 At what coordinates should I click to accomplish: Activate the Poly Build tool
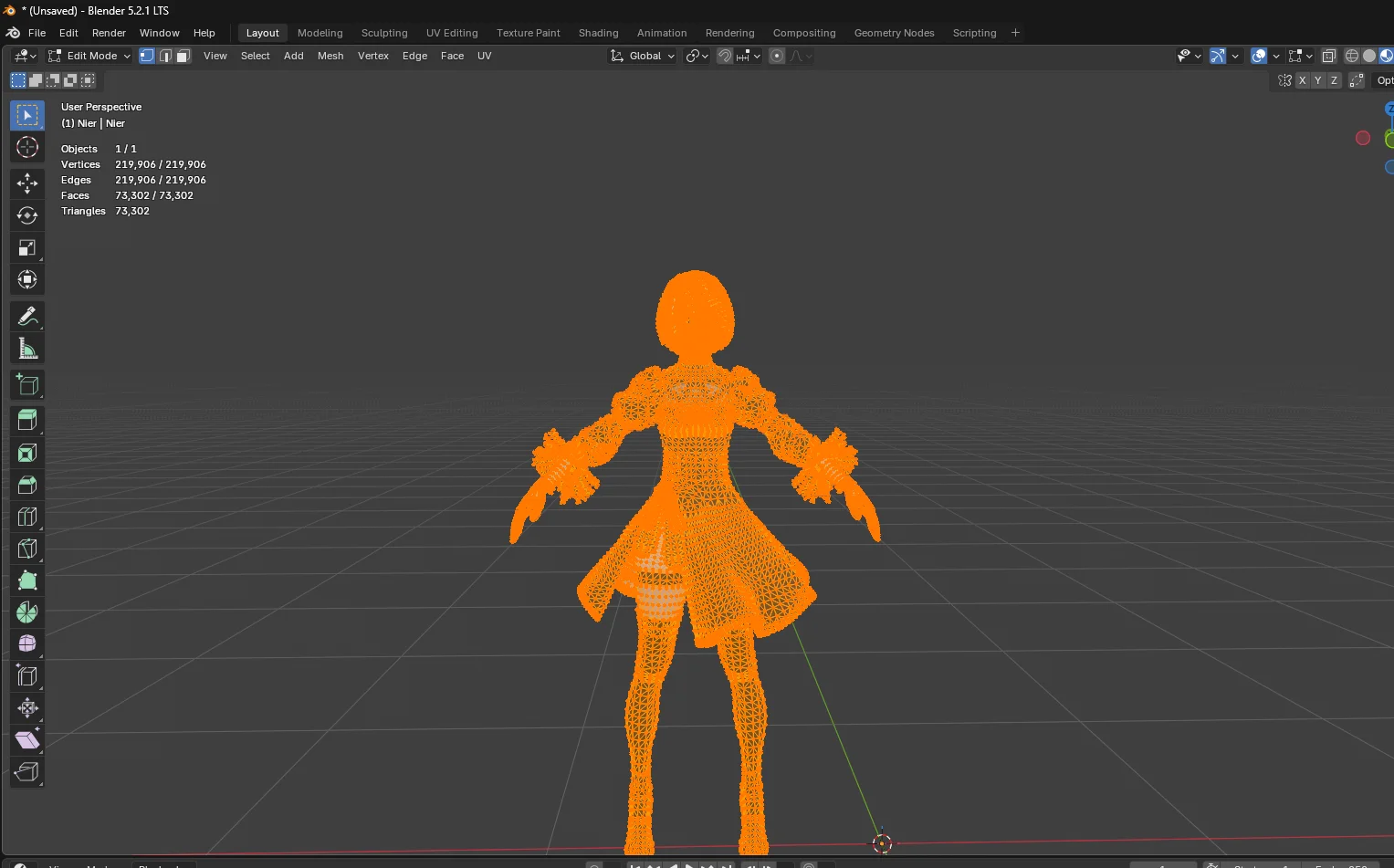(27, 580)
